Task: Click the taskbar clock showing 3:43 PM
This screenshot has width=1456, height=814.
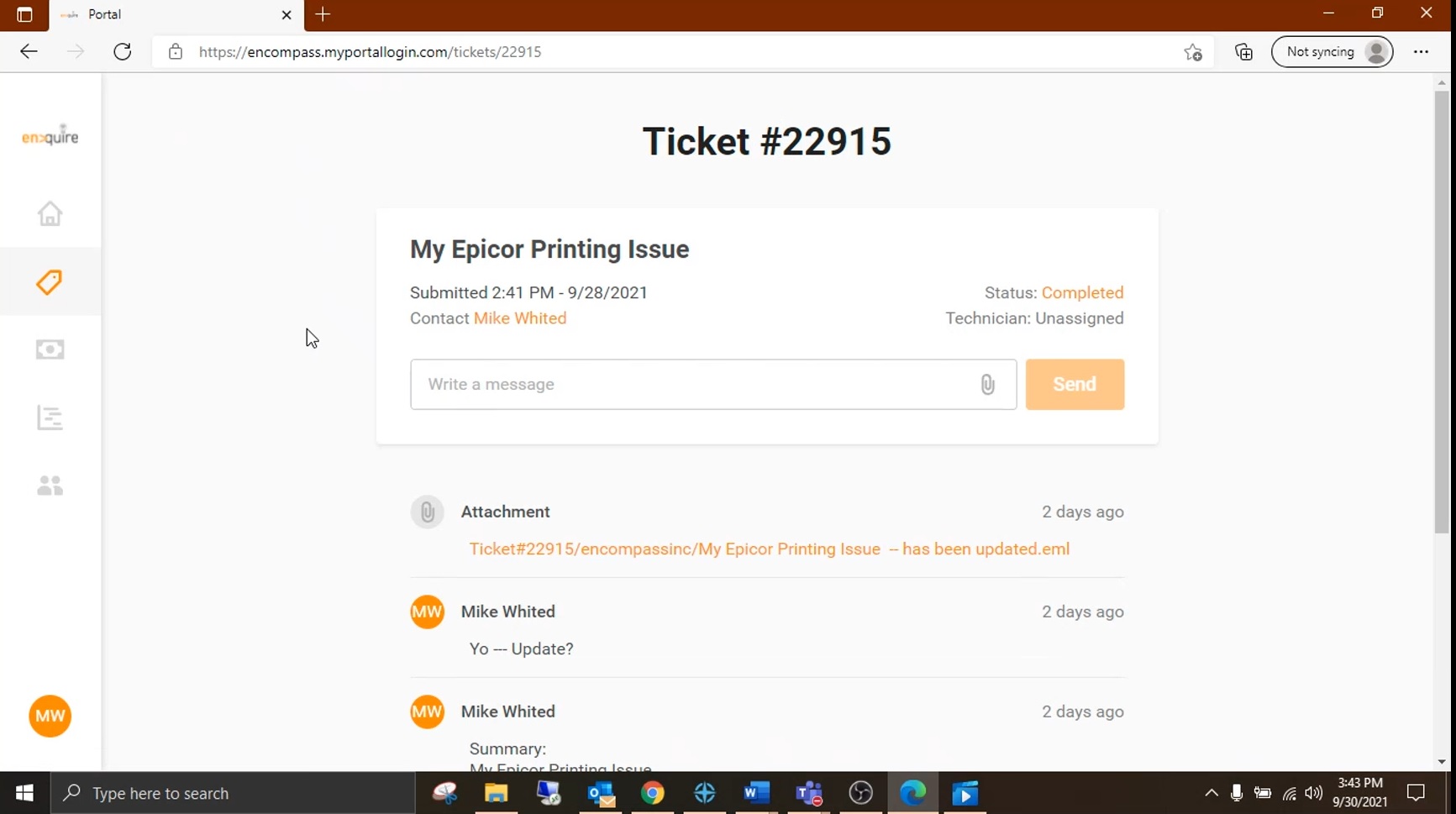Action: [x=1359, y=793]
